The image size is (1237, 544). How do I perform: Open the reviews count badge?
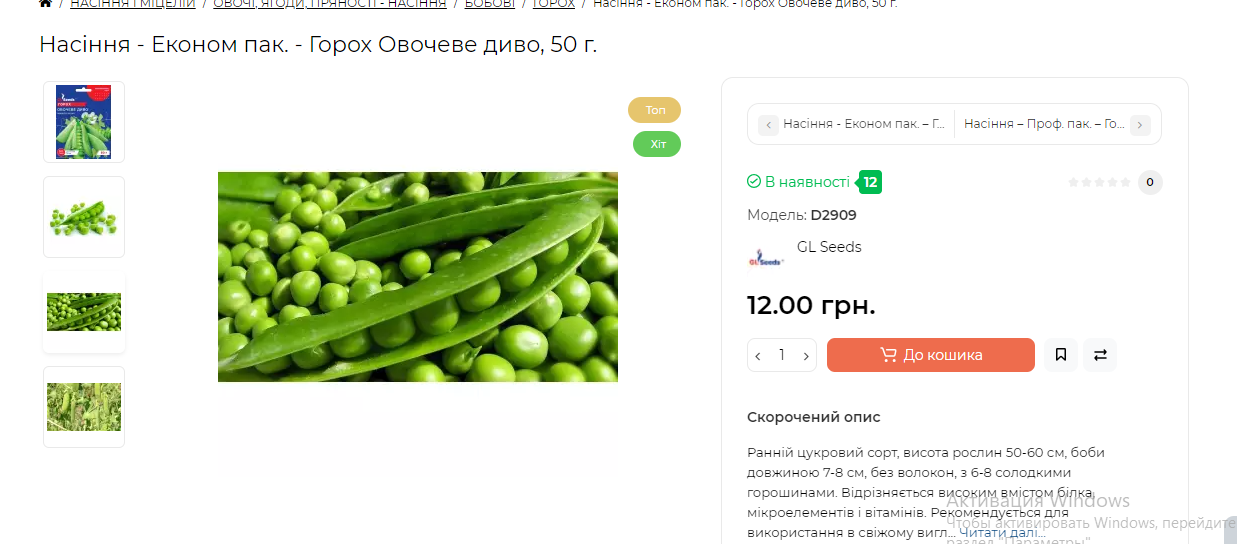(1150, 182)
